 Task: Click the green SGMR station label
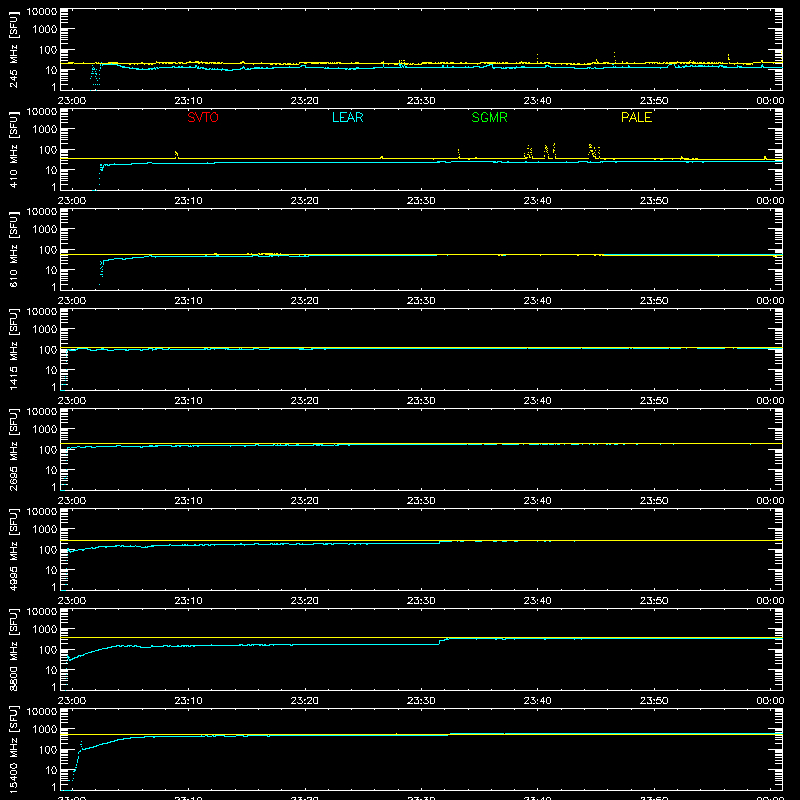(x=489, y=117)
